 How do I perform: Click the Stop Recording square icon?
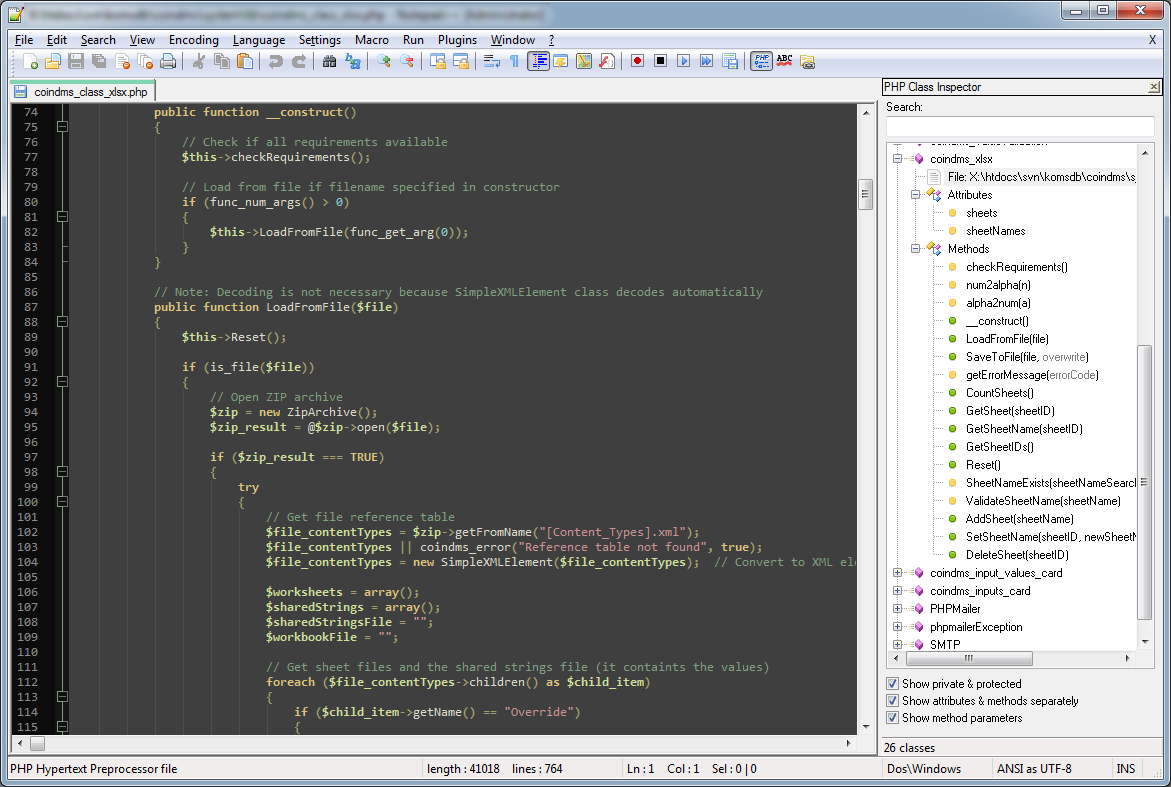pyautogui.click(x=660, y=62)
